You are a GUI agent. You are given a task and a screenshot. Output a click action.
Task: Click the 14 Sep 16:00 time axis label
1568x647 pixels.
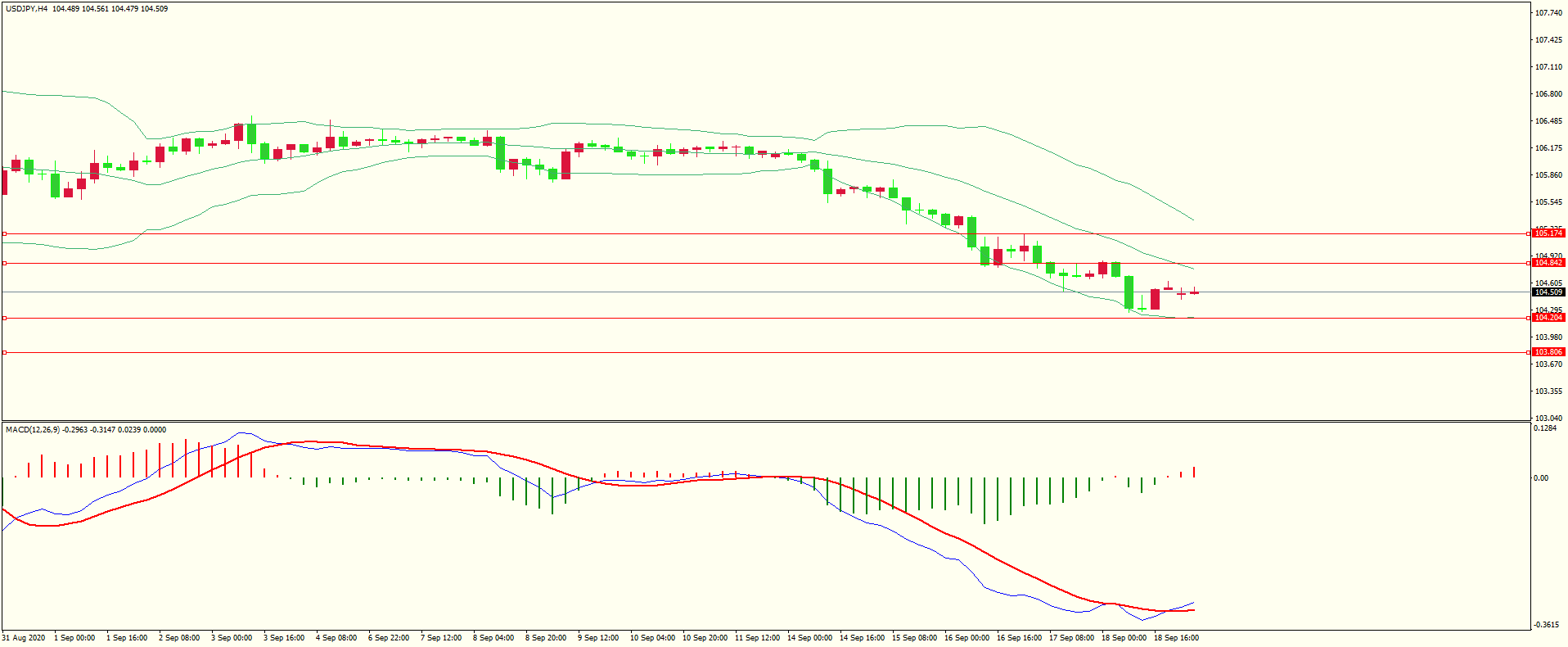pyautogui.click(x=863, y=638)
